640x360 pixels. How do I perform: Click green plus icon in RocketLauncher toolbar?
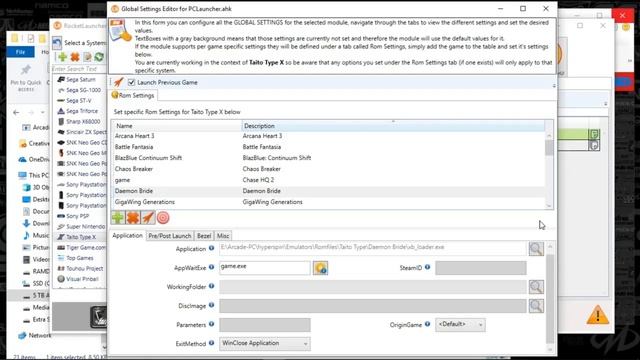pyautogui.click(x=62, y=57)
